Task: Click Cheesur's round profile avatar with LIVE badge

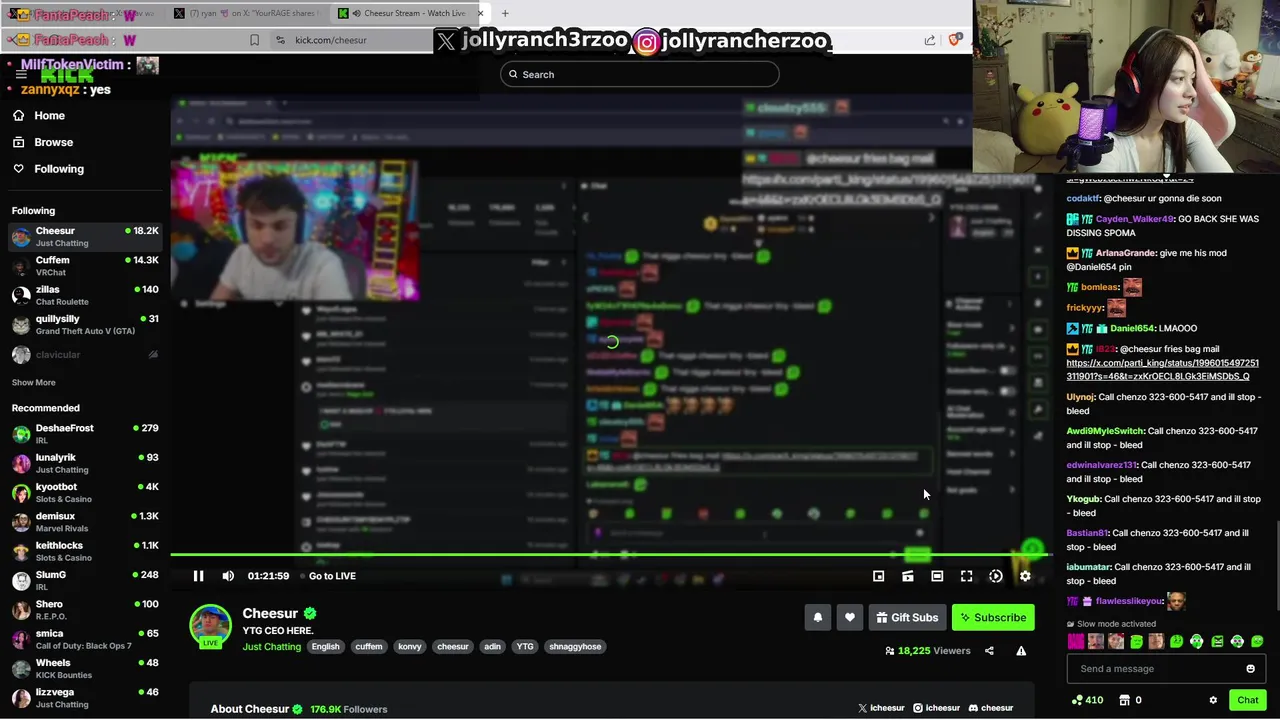Action: point(210,626)
